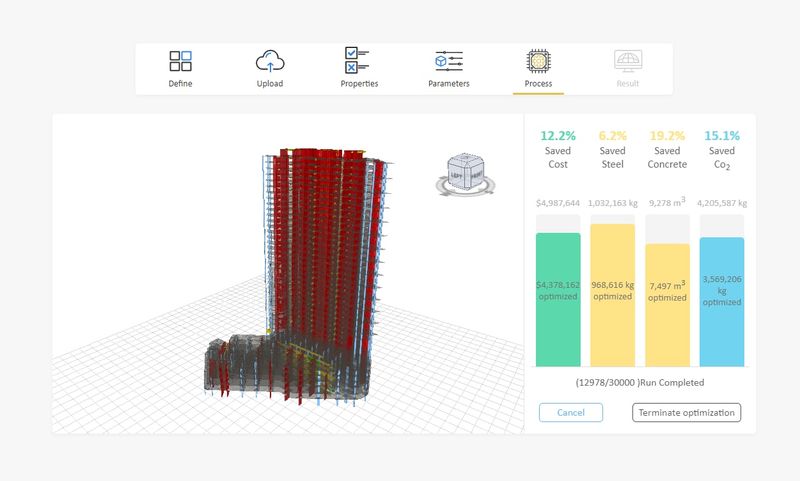Screen dimensions: 800x481
Task: Click the Parameters tab label
Action: [x=448, y=84]
